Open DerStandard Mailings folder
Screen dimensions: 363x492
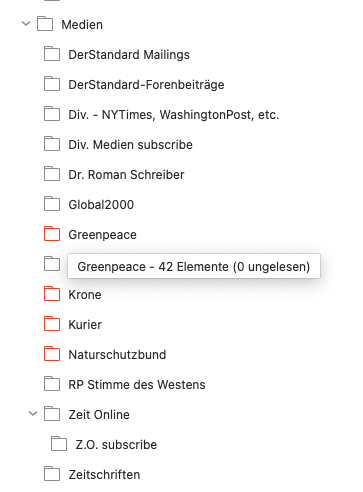click(x=129, y=55)
